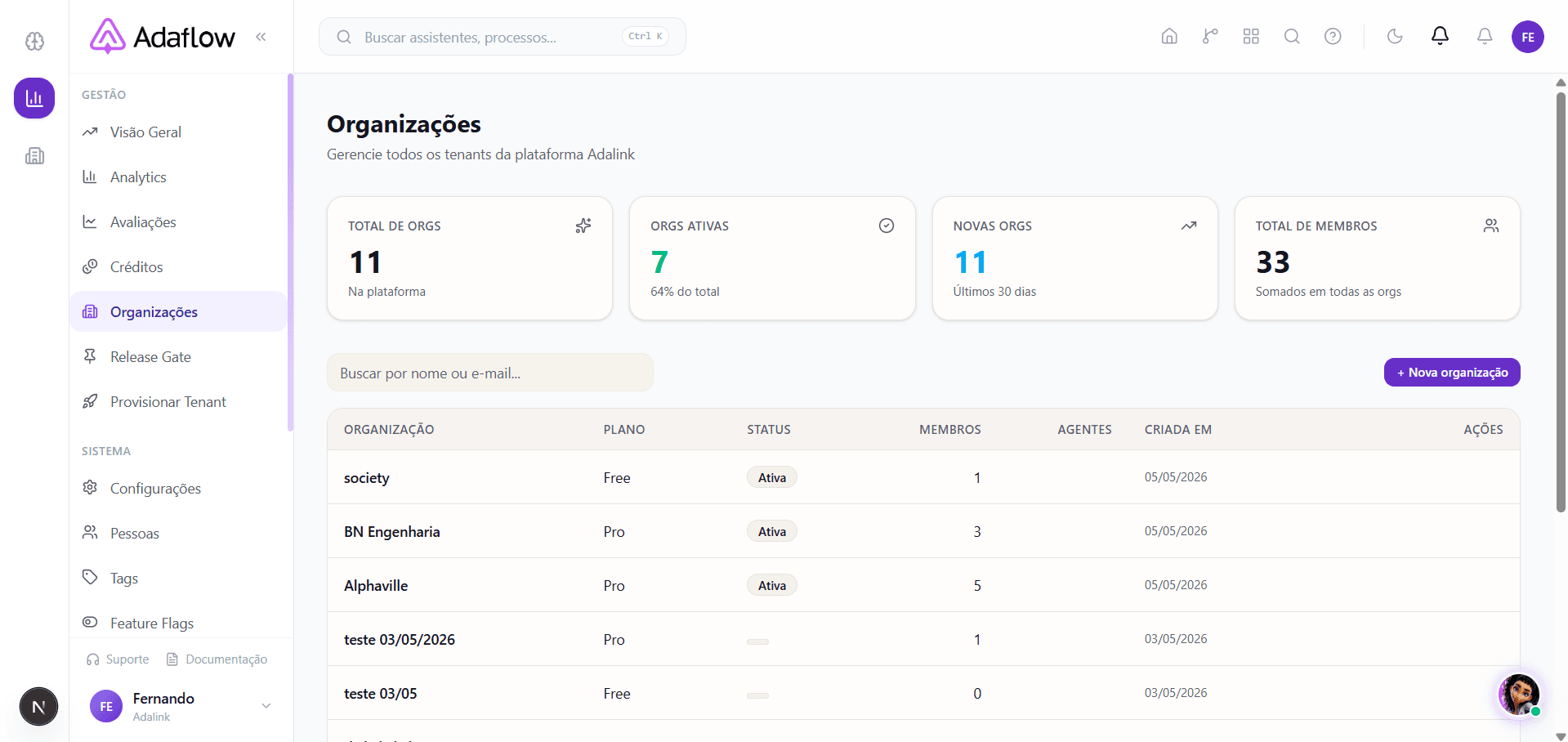This screenshot has height=742, width=1568.
Task: Open the Alphaville organization
Action: (x=923, y=585)
